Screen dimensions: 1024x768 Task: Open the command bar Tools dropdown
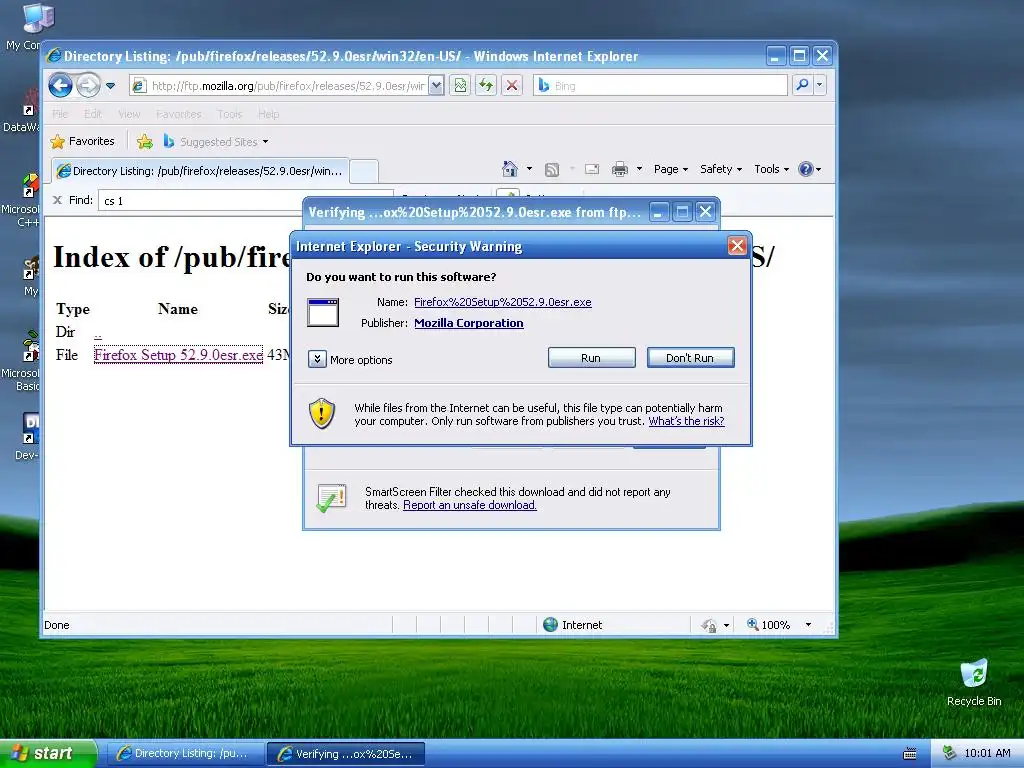pyautogui.click(x=771, y=169)
